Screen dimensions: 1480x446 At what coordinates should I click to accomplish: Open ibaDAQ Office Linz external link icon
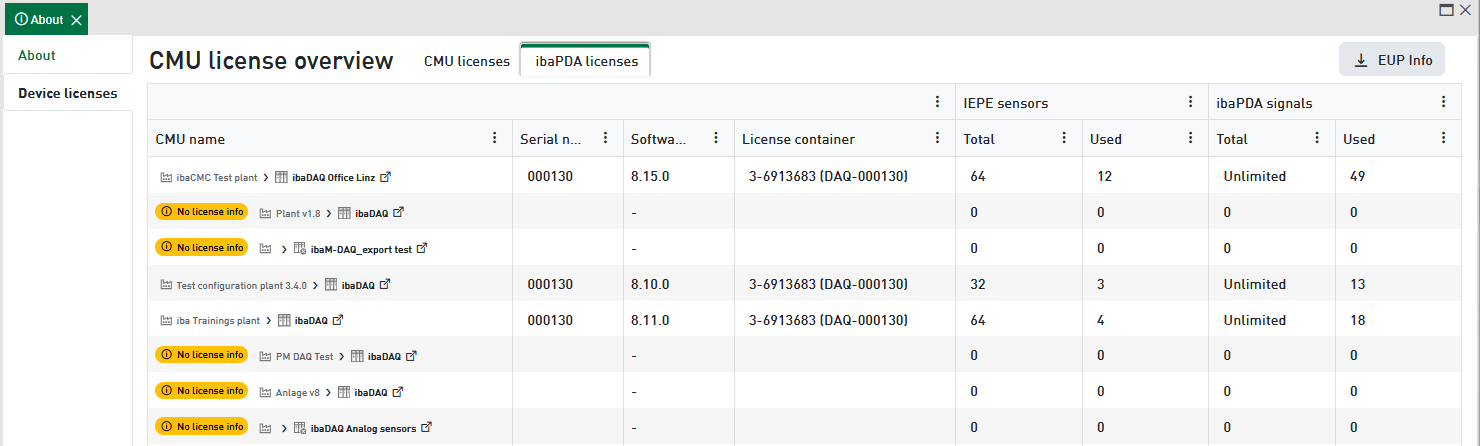386,177
